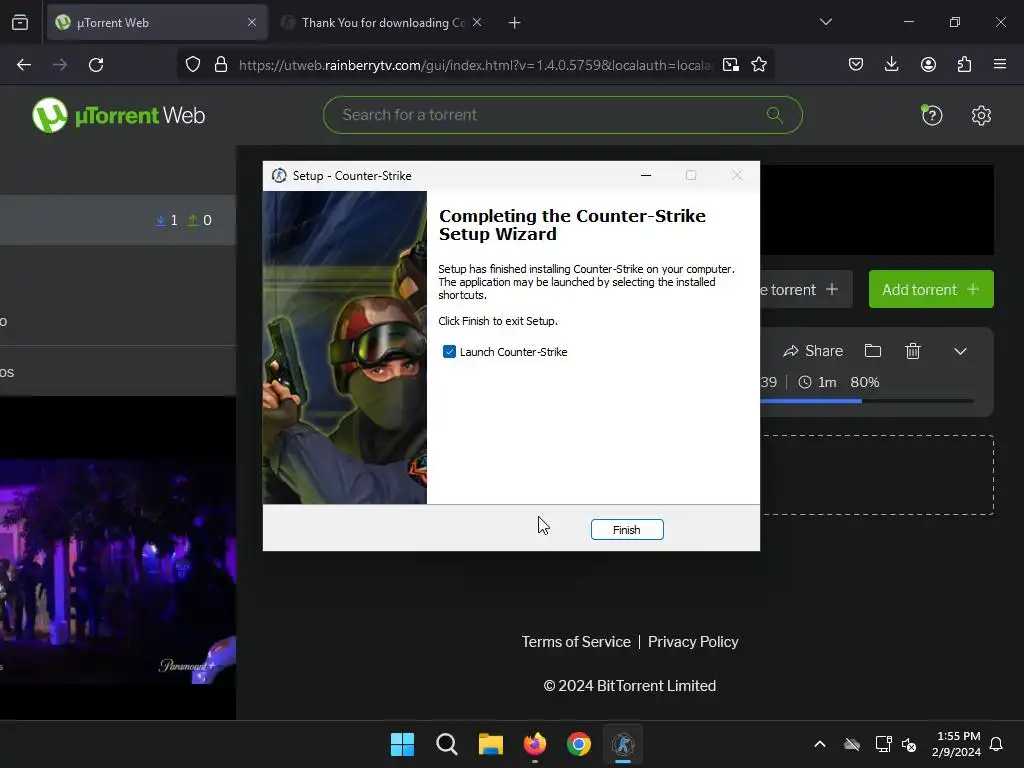The width and height of the screenshot is (1024, 768).
Task: Open the Windows Start menu
Action: pyautogui.click(x=402, y=744)
